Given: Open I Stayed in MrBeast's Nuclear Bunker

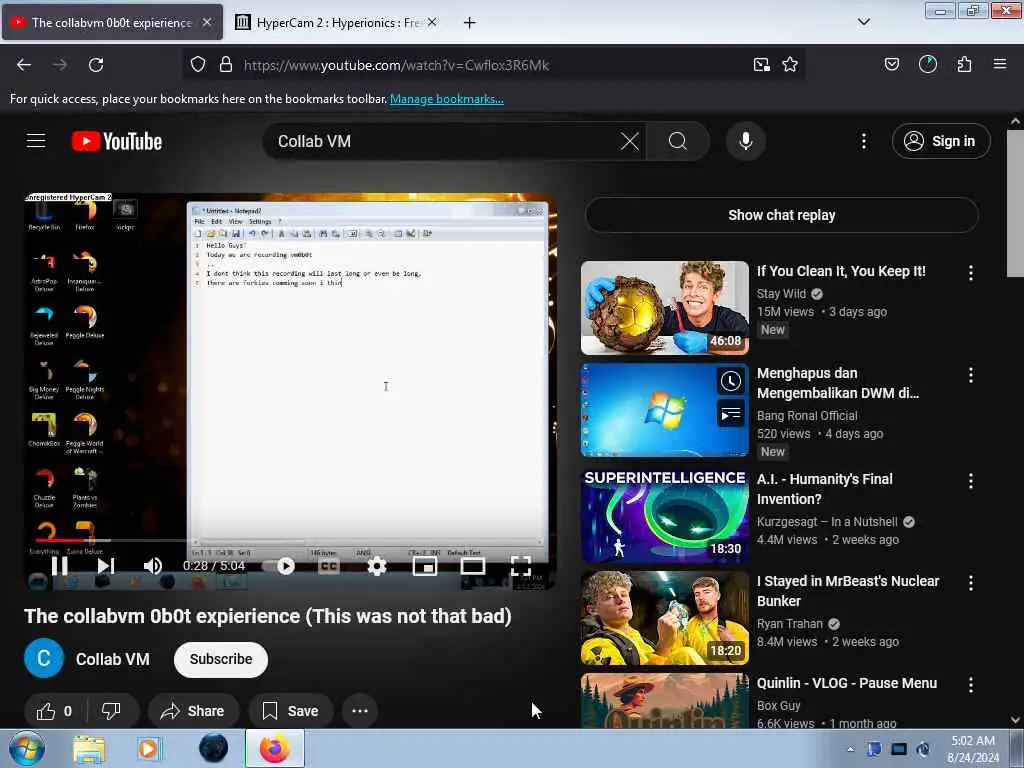Looking at the screenshot, I should click(665, 618).
